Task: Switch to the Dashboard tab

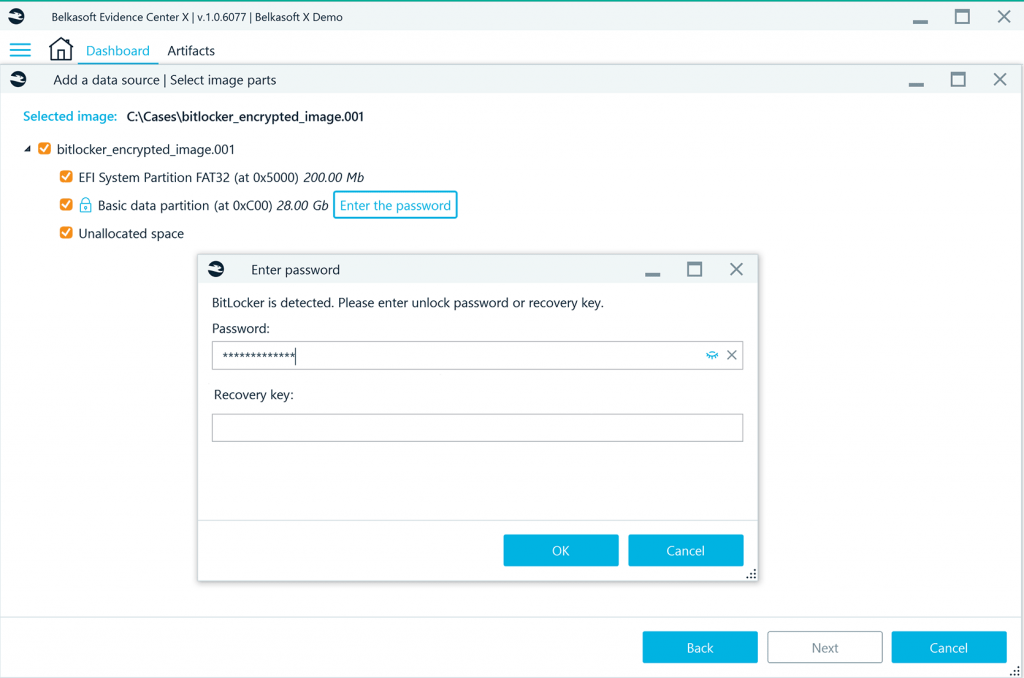Action: (118, 50)
